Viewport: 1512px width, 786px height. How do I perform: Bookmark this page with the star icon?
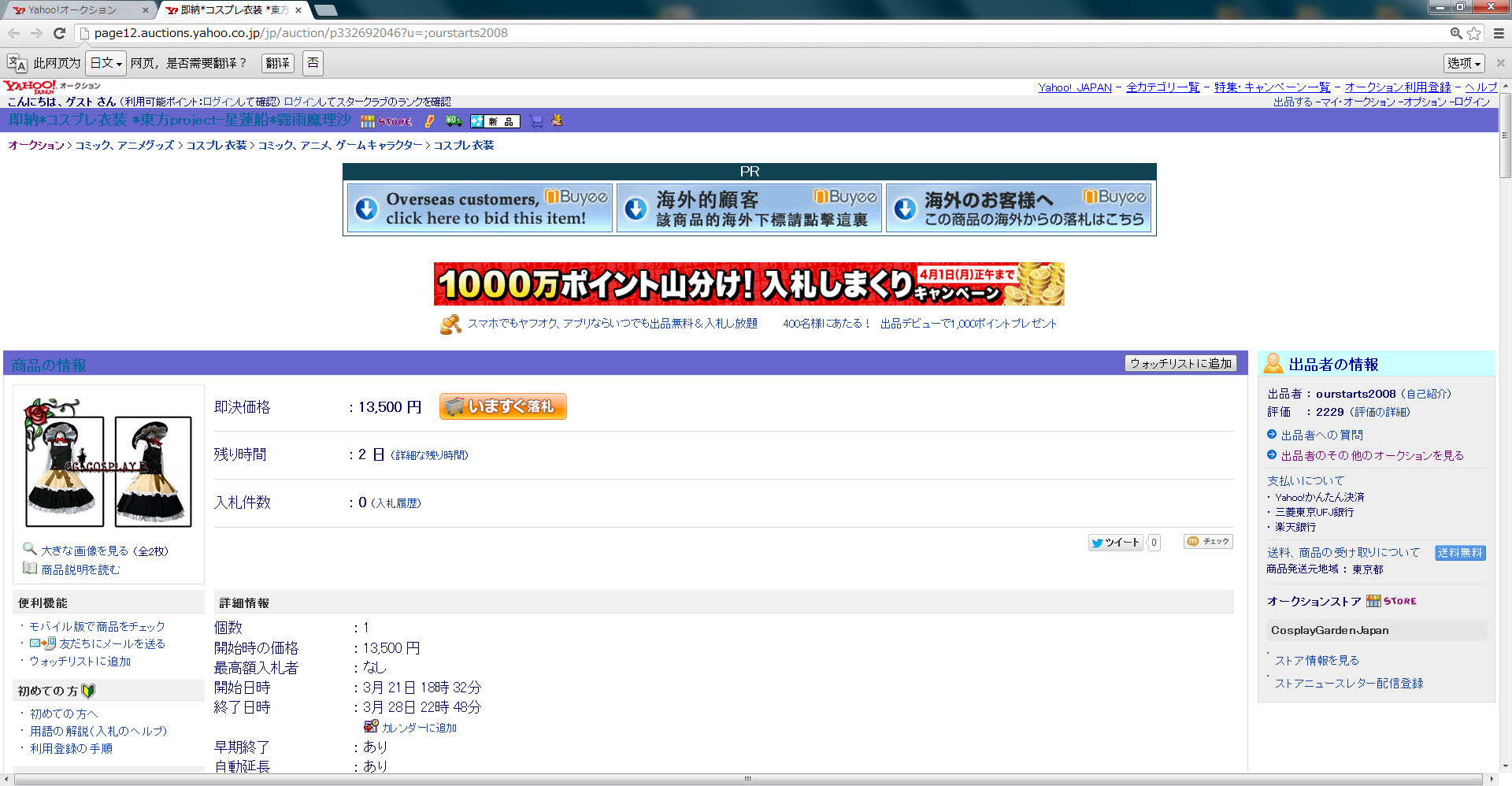pyautogui.click(x=1473, y=33)
